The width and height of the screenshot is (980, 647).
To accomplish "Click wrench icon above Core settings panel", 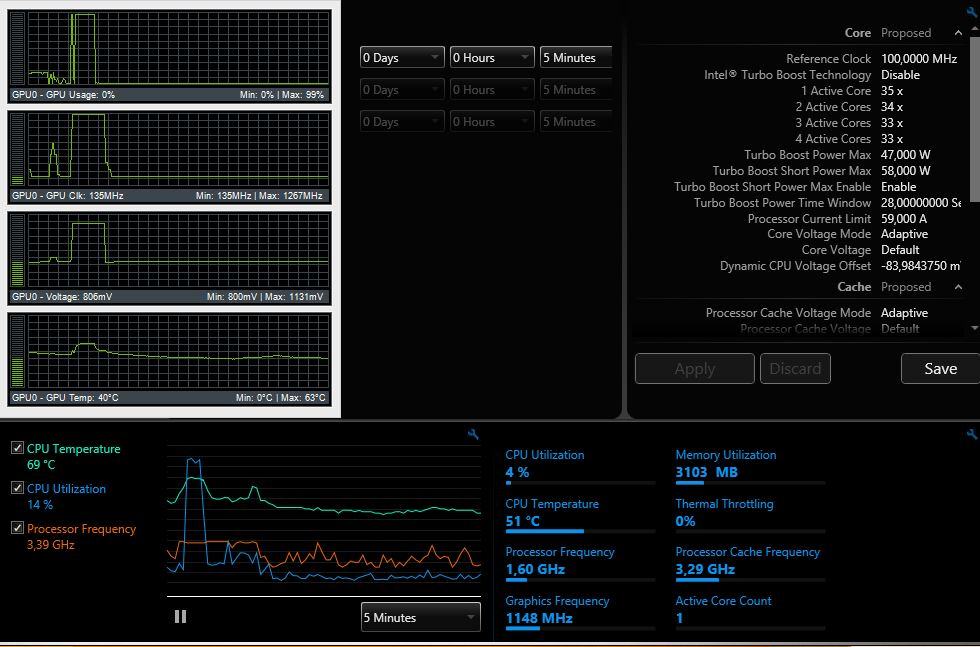I will (973, 11).
